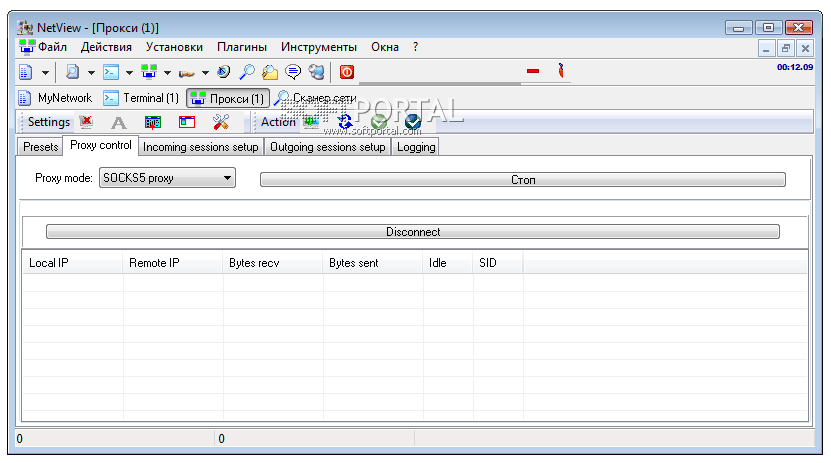Open the Действия menu
The height and width of the screenshot is (463, 831).
coord(106,47)
